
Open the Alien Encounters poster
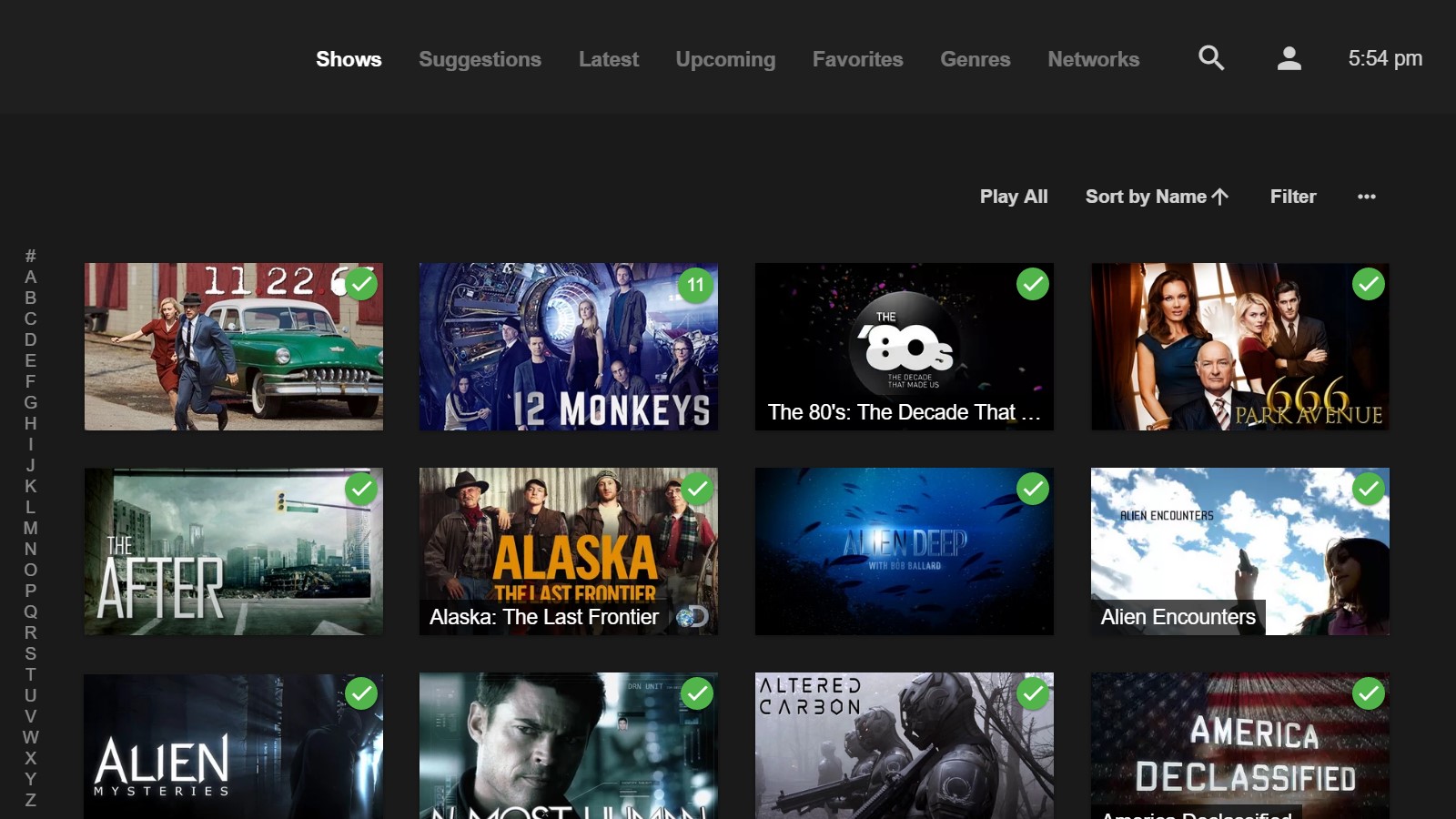pos(1240,551)
